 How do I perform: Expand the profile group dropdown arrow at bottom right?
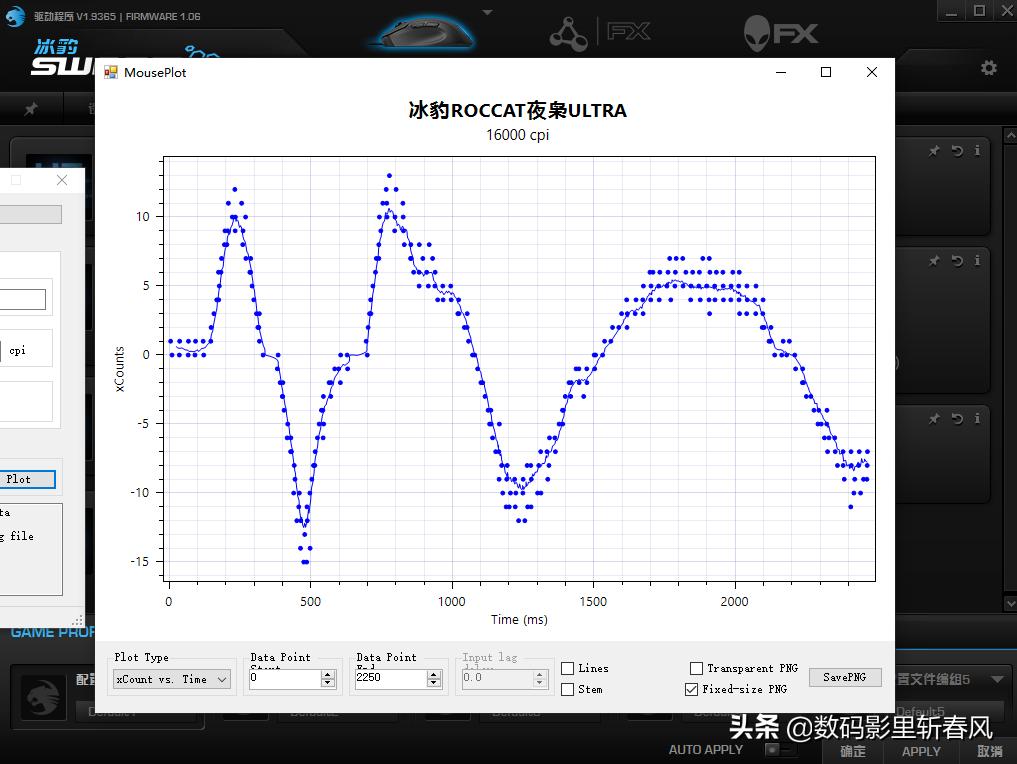pos(997,679)
